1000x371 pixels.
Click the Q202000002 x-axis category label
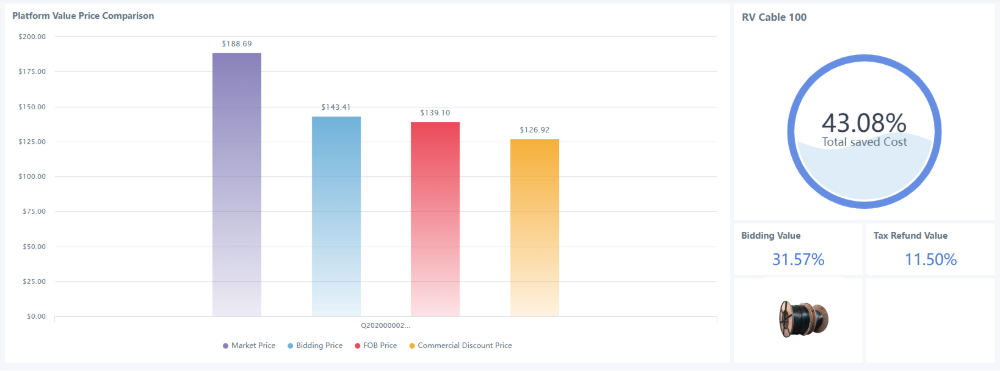click(x=386, y=325)
